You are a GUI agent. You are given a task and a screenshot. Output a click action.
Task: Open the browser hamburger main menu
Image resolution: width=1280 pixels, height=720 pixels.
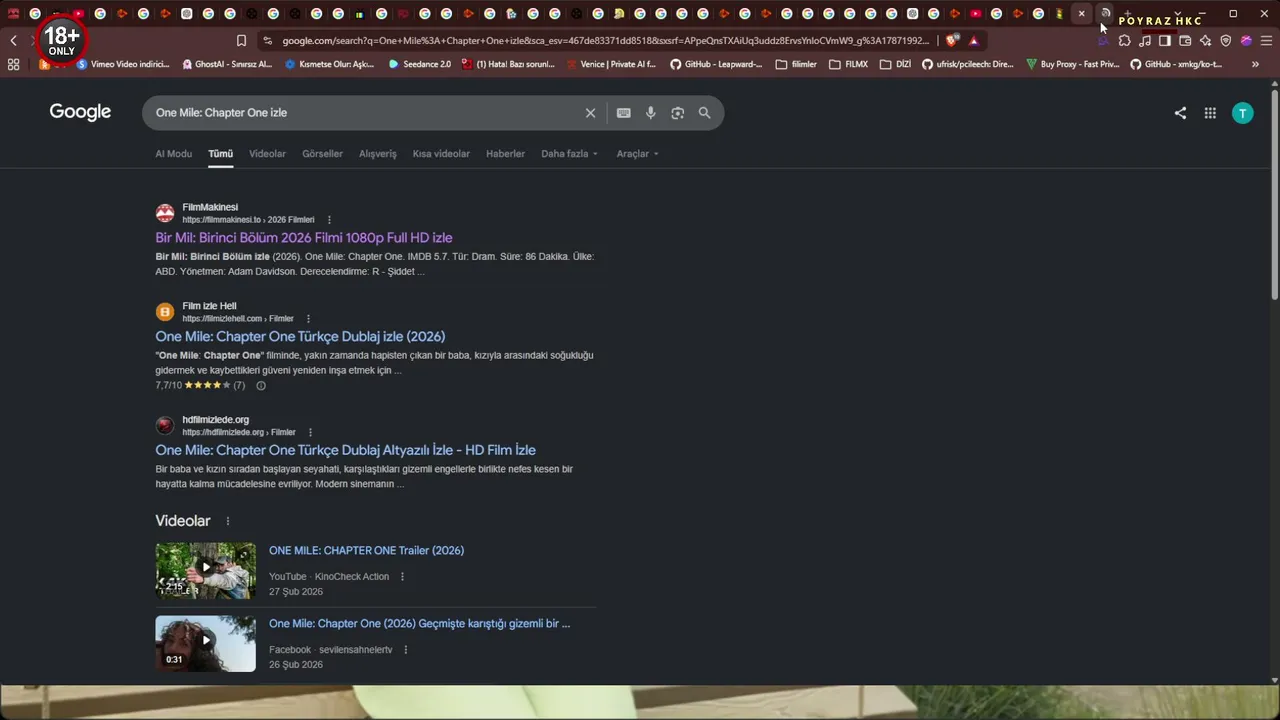coord(1266,41)
